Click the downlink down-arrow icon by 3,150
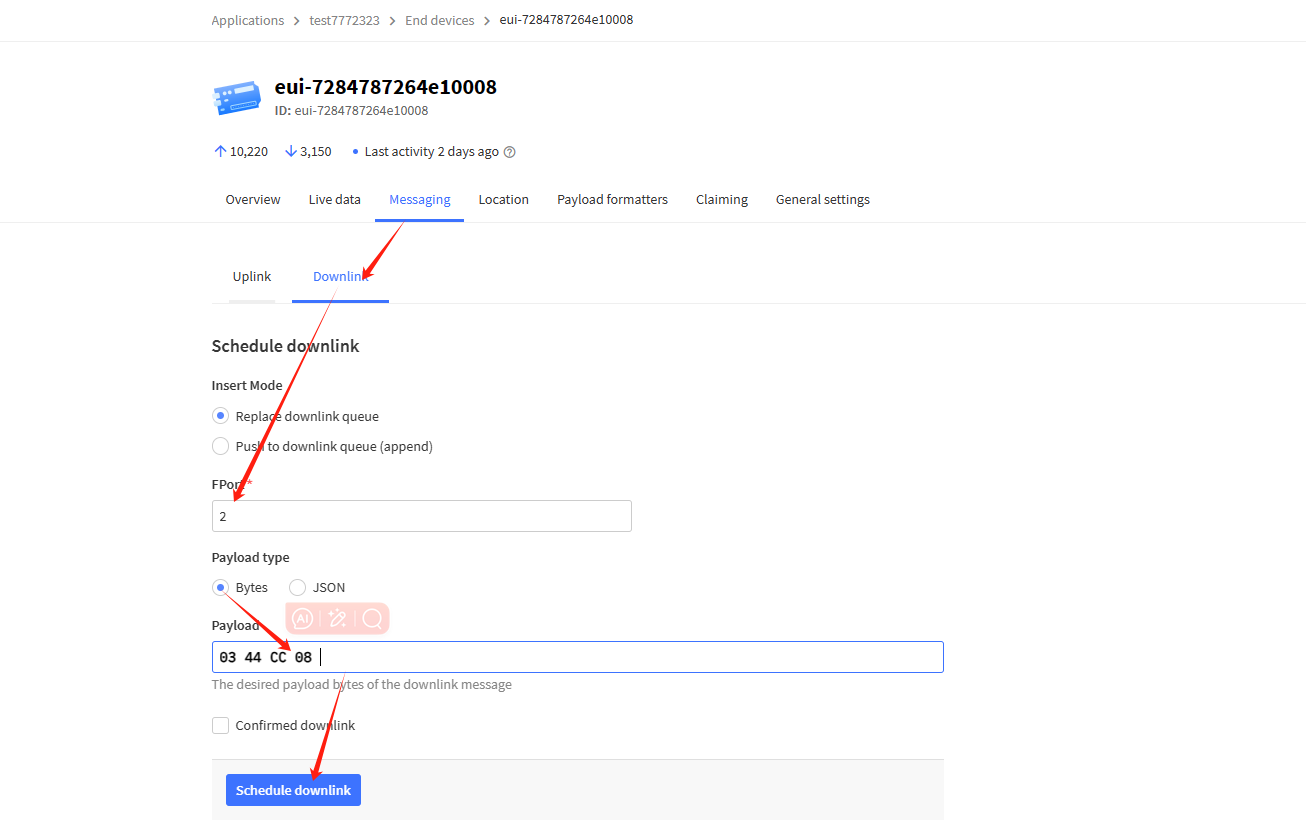Viewport: 1306px width, 829px height. [291, 152]
